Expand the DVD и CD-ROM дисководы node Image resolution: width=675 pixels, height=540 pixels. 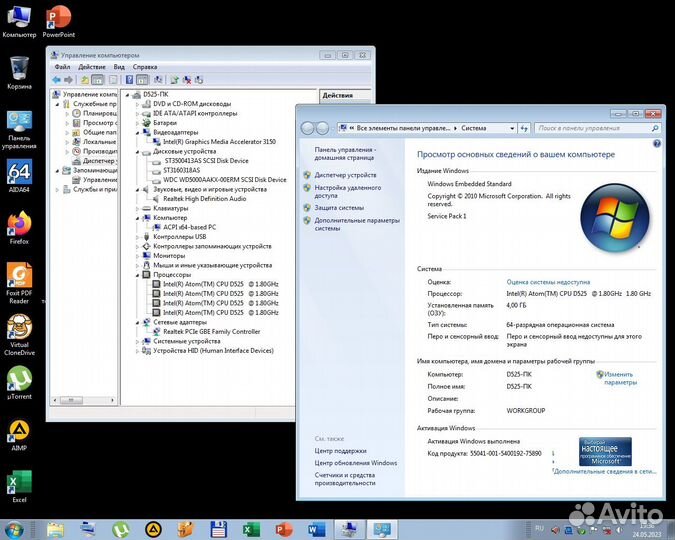(x=138, y=104)
